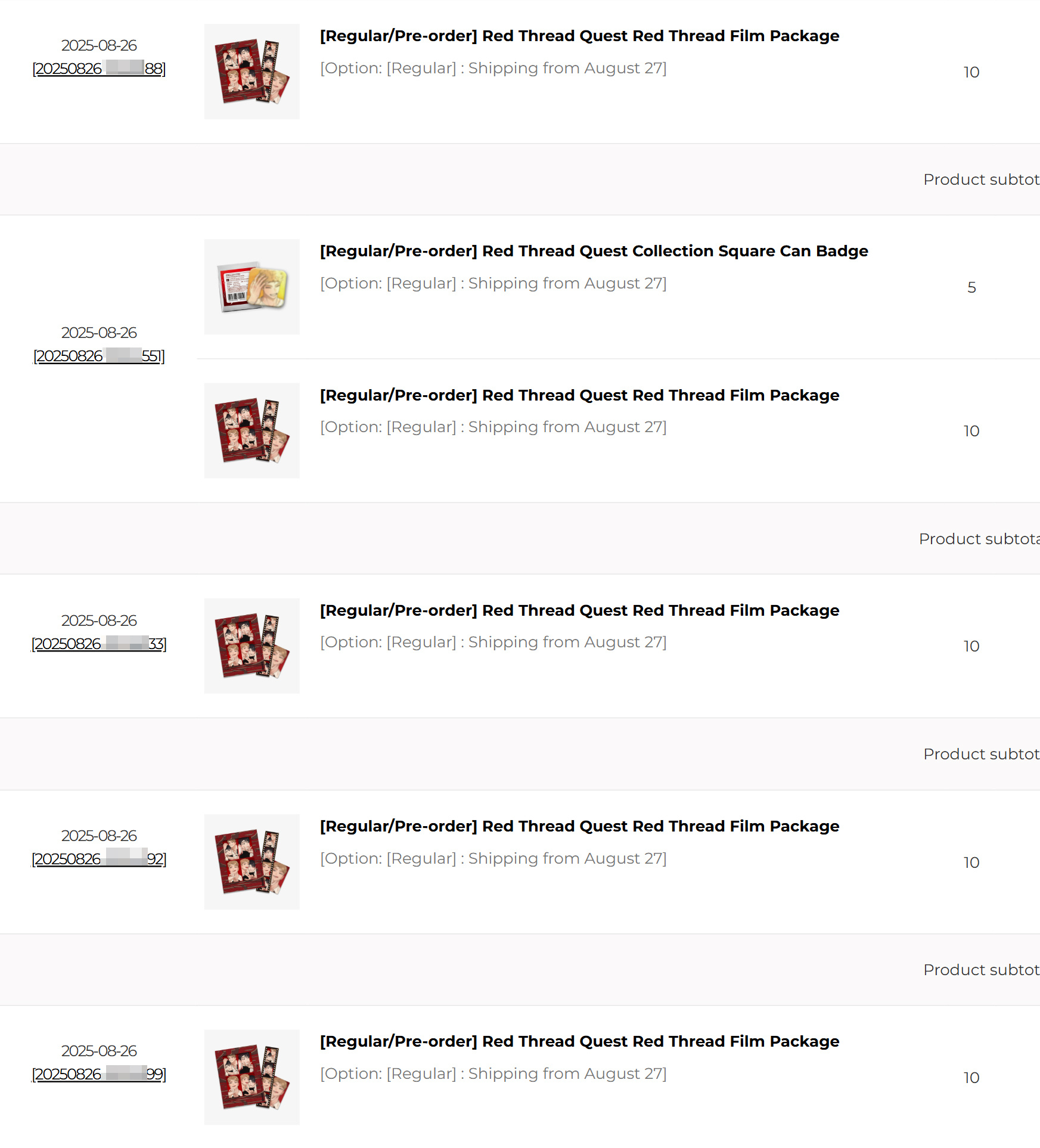Screen dimensions: 1040x1148
Task: Open order number ending in 551
Action: point(99,356)
